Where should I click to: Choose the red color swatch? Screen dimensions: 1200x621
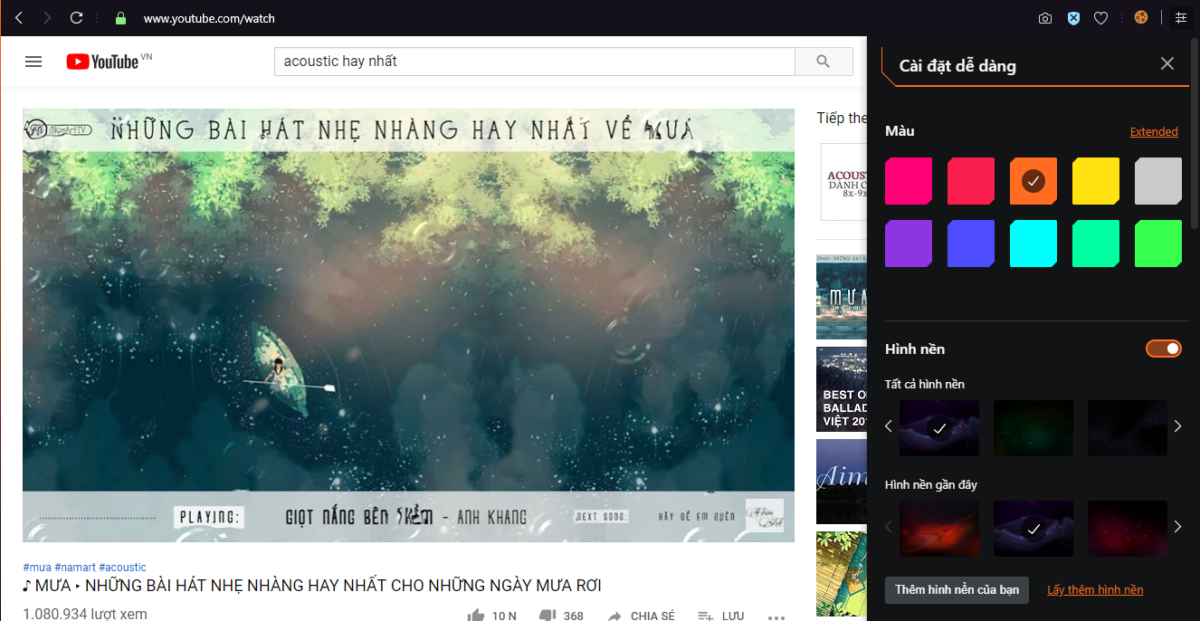pyautogui.click(x=971, y=181)
